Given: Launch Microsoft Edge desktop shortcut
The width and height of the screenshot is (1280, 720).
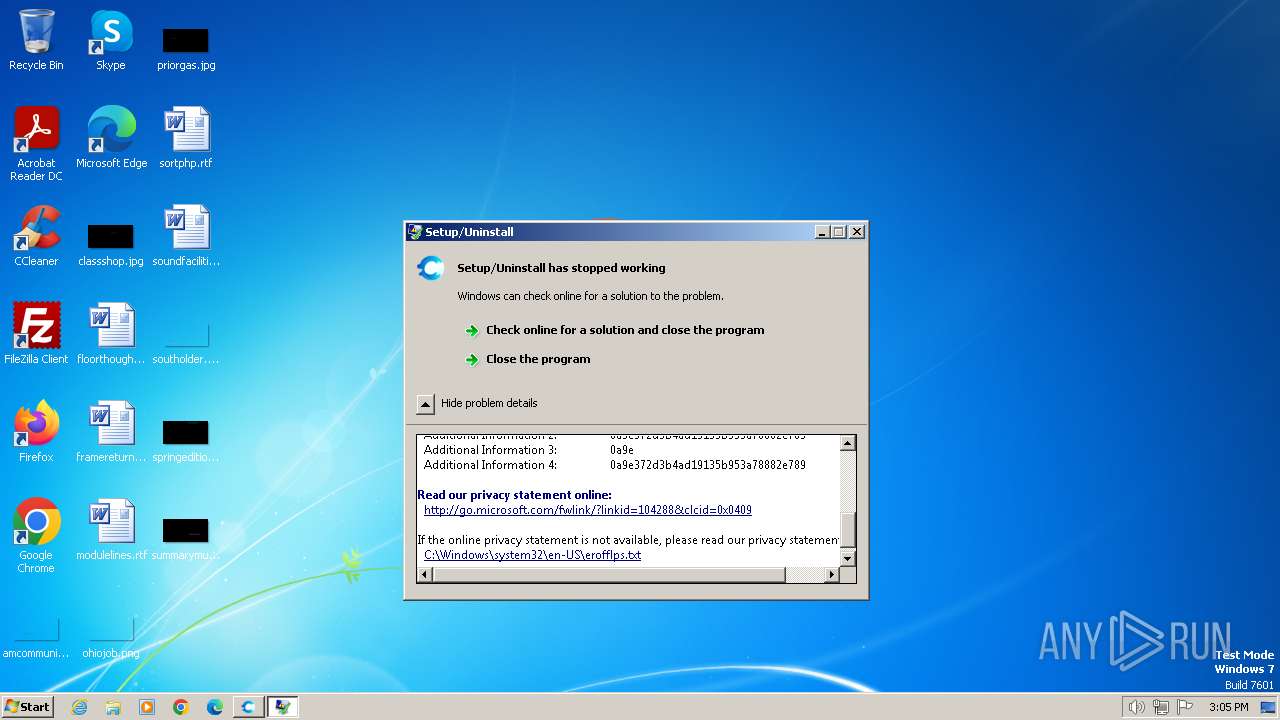Looking at the screenshot, I should click(111, 137).
